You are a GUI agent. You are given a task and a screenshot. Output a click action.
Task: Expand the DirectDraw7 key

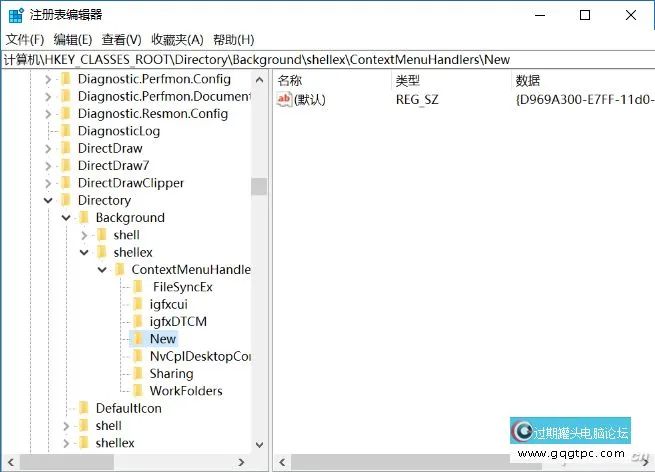[48, 166]
